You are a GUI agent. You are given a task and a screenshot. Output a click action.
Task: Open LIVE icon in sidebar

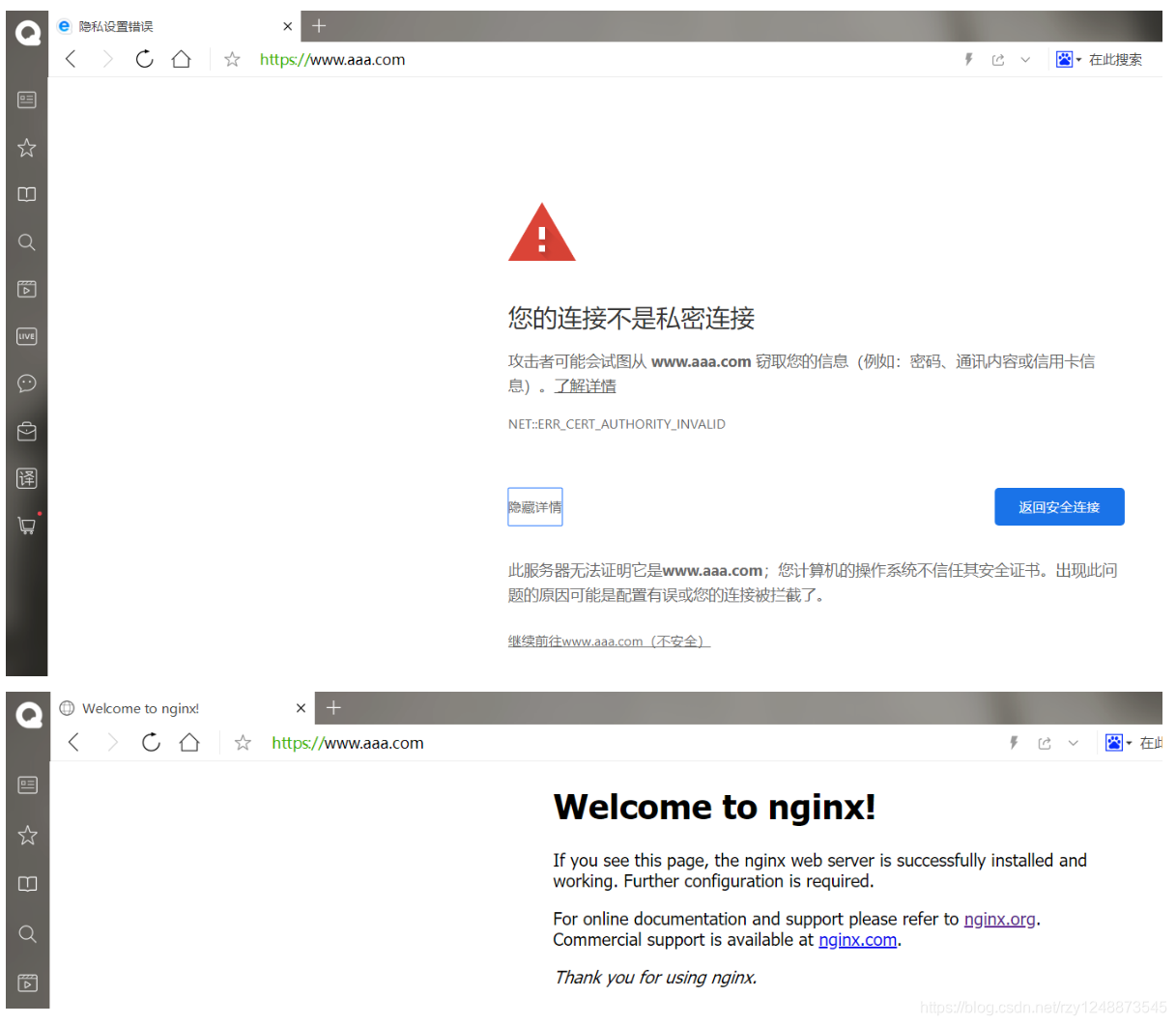pos(27,336)
